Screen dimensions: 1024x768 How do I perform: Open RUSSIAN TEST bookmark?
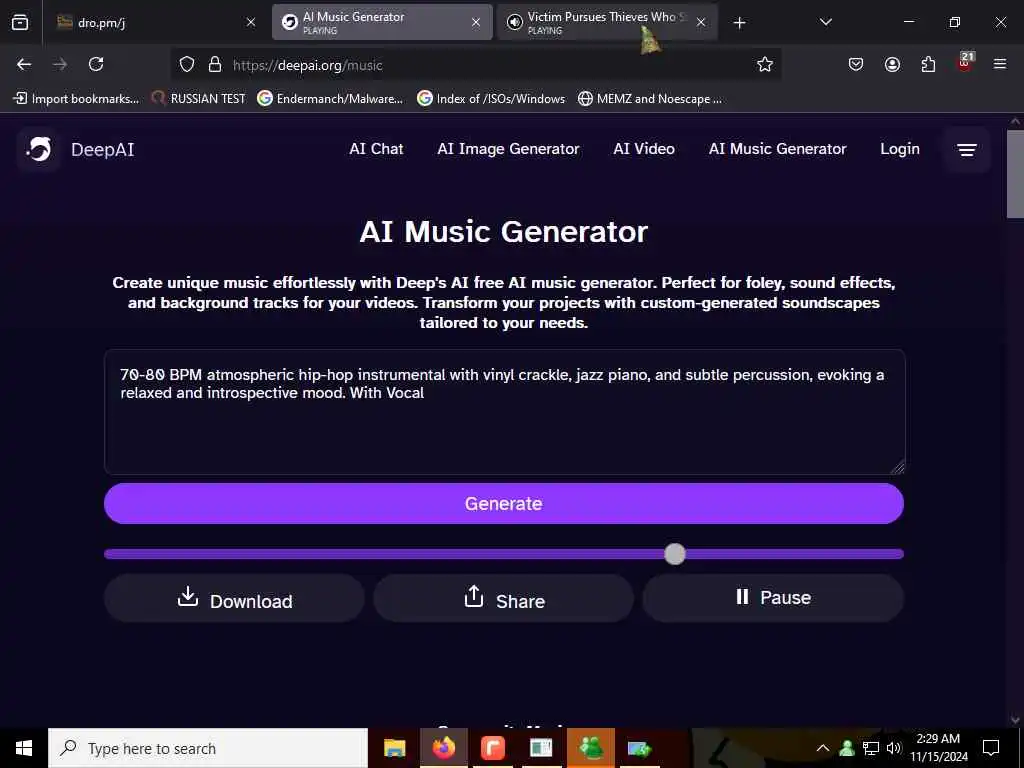coord(199,99)
